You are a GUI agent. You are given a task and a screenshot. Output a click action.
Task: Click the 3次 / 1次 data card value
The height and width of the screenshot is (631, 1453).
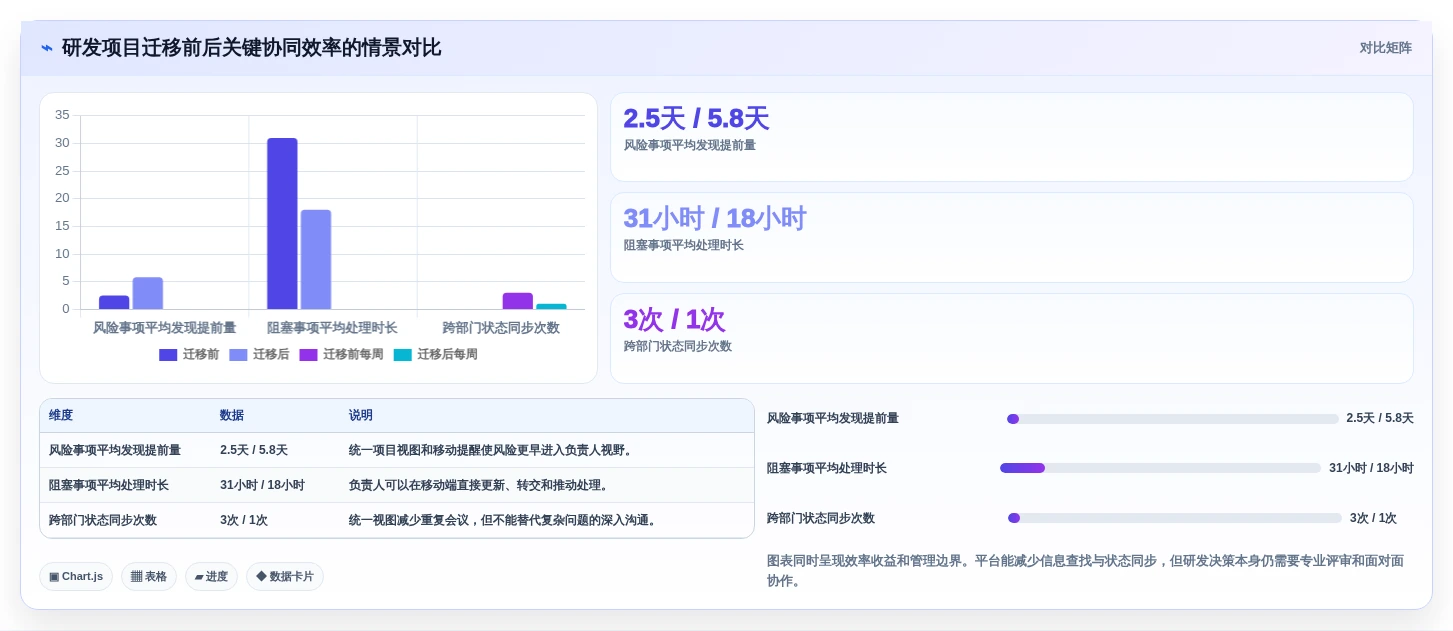[674, 320]
